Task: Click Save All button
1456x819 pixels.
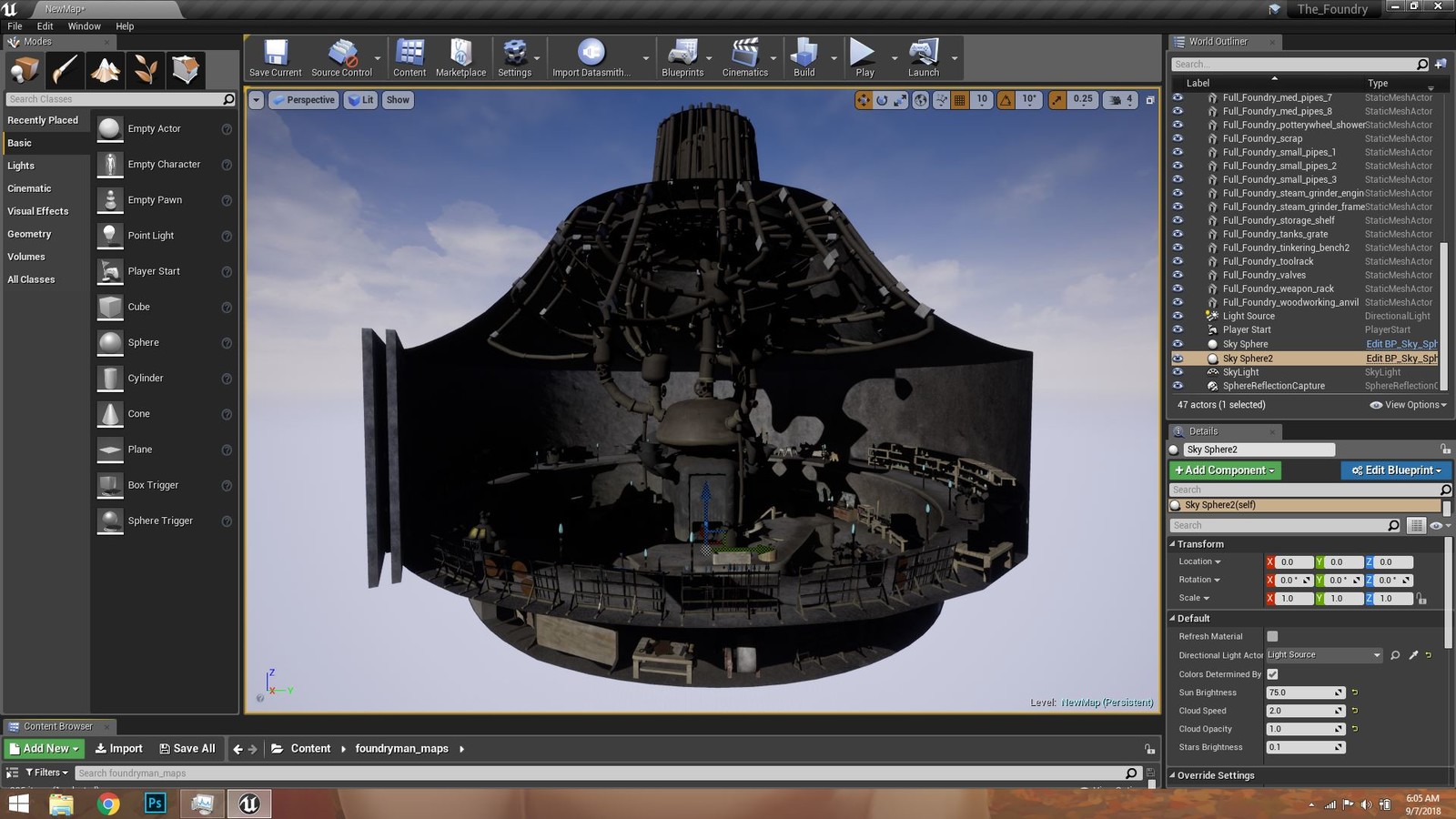Action: [187, 749]
